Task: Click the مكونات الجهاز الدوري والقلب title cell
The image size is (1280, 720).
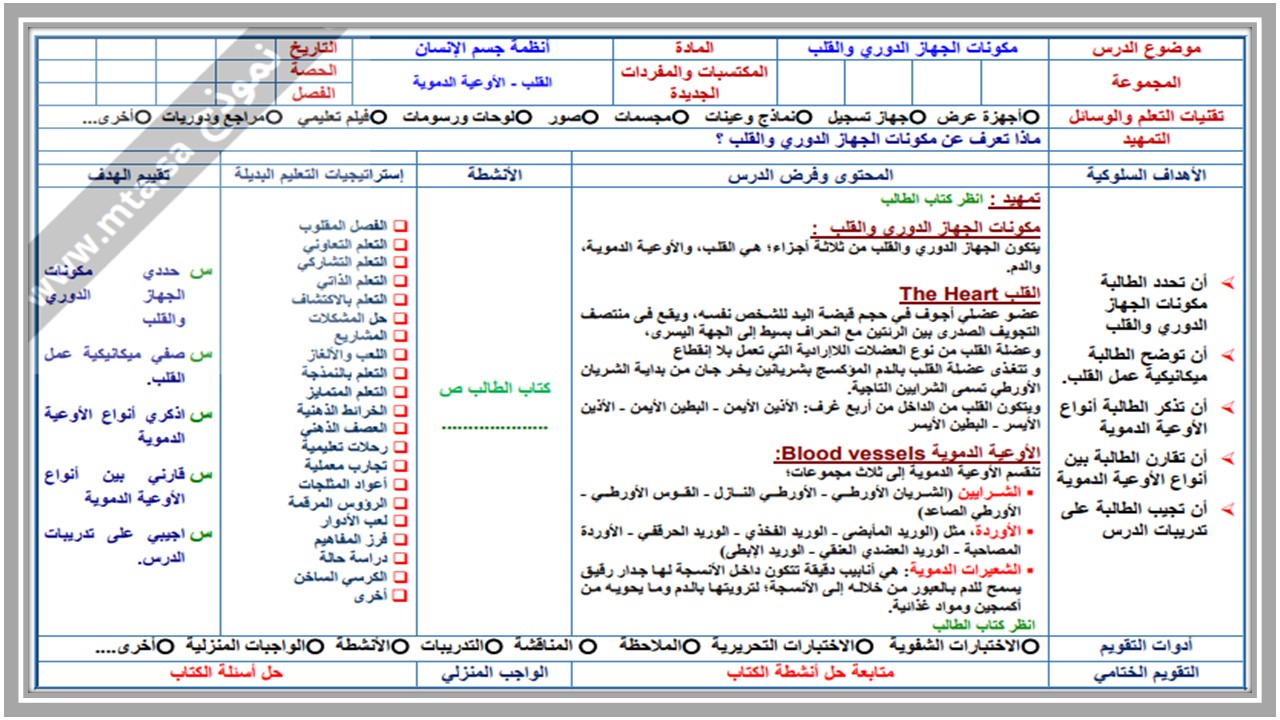Action: coord(912,49)
